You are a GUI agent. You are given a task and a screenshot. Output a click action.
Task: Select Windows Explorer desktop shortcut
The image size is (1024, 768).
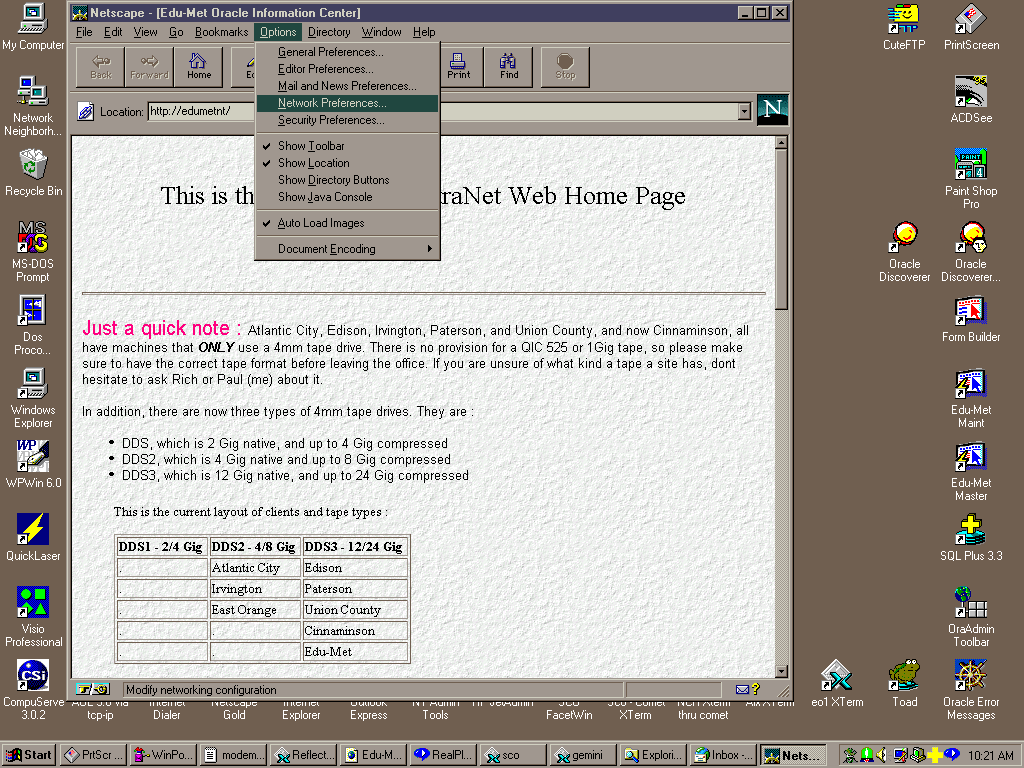coord(33,398)
